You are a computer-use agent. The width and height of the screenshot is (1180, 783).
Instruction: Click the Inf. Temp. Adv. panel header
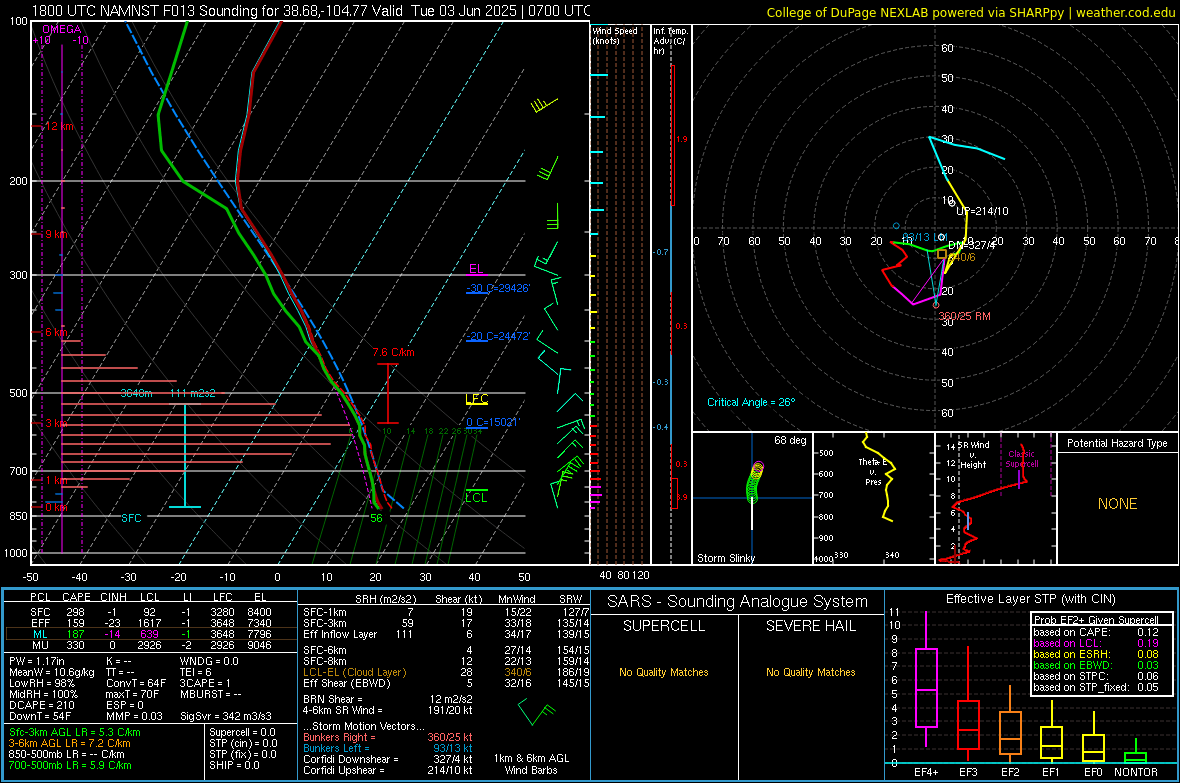(670, 41)
